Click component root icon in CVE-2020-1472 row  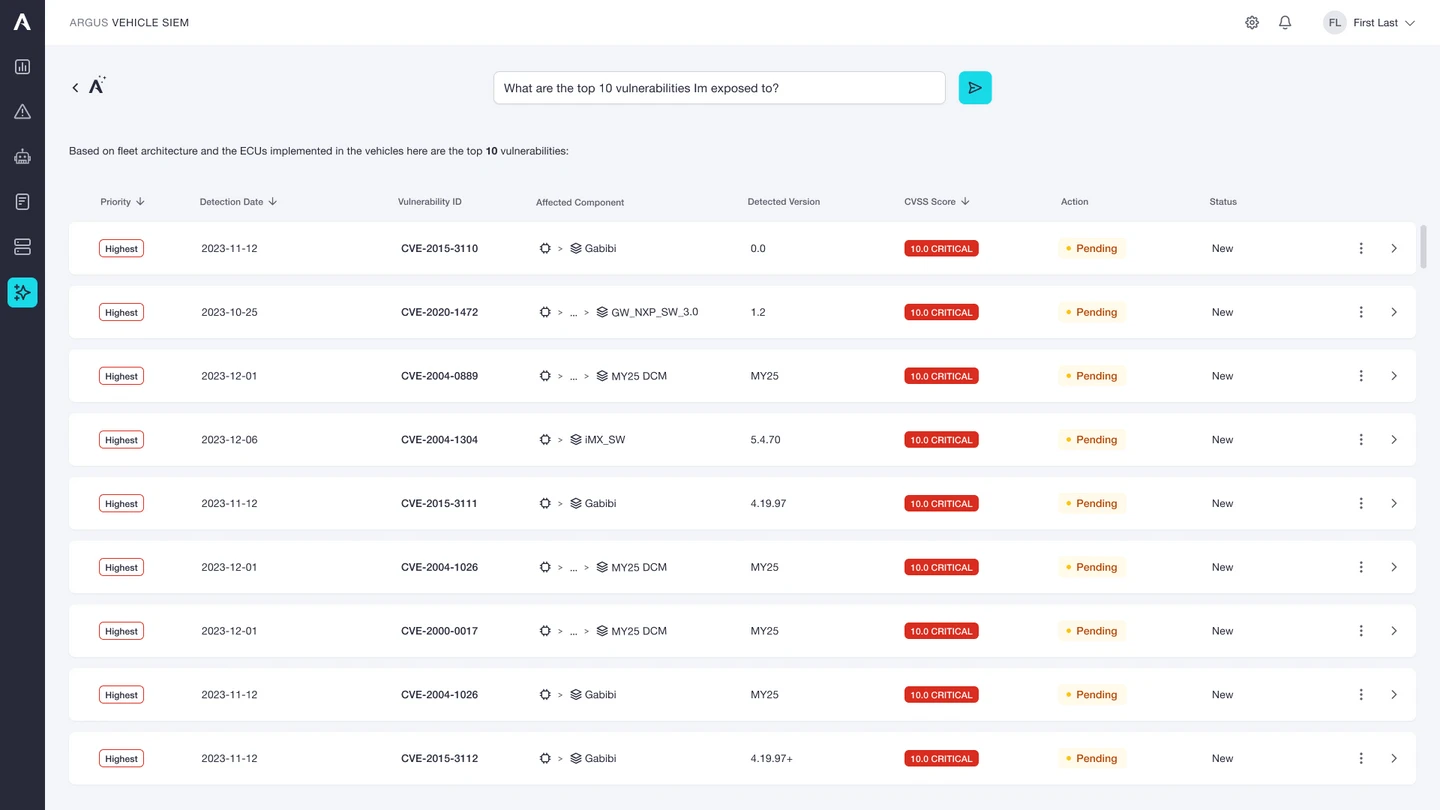(x=545, y=312)
